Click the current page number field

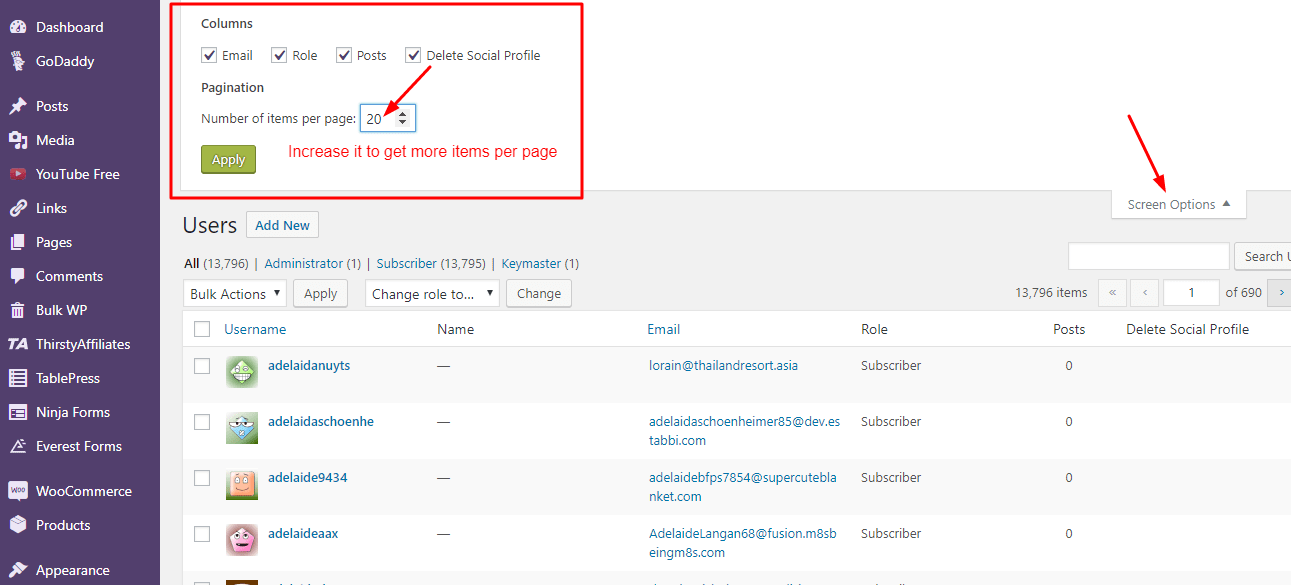click(1191, 293)
